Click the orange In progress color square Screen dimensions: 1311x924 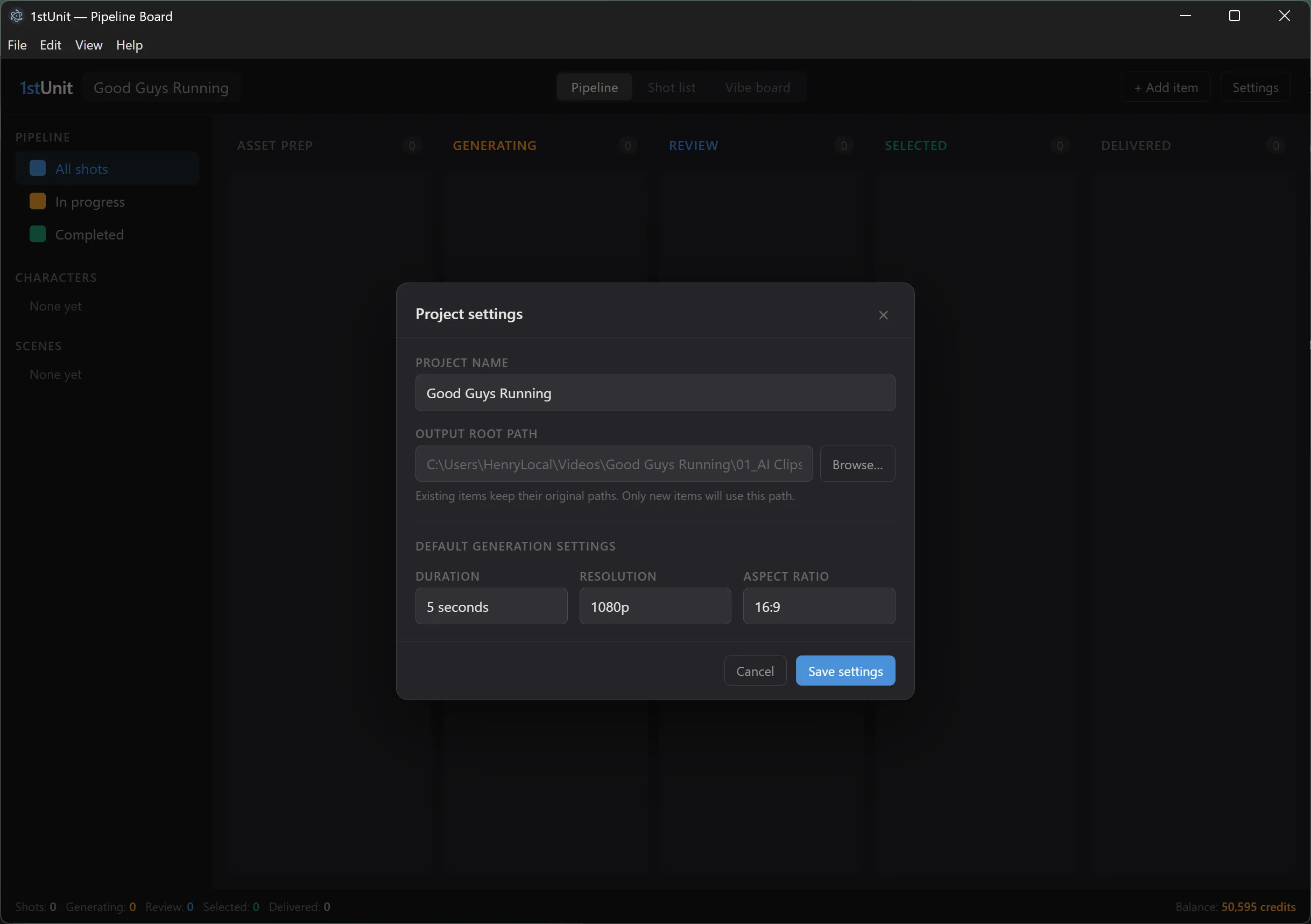[x=38, y=201]
